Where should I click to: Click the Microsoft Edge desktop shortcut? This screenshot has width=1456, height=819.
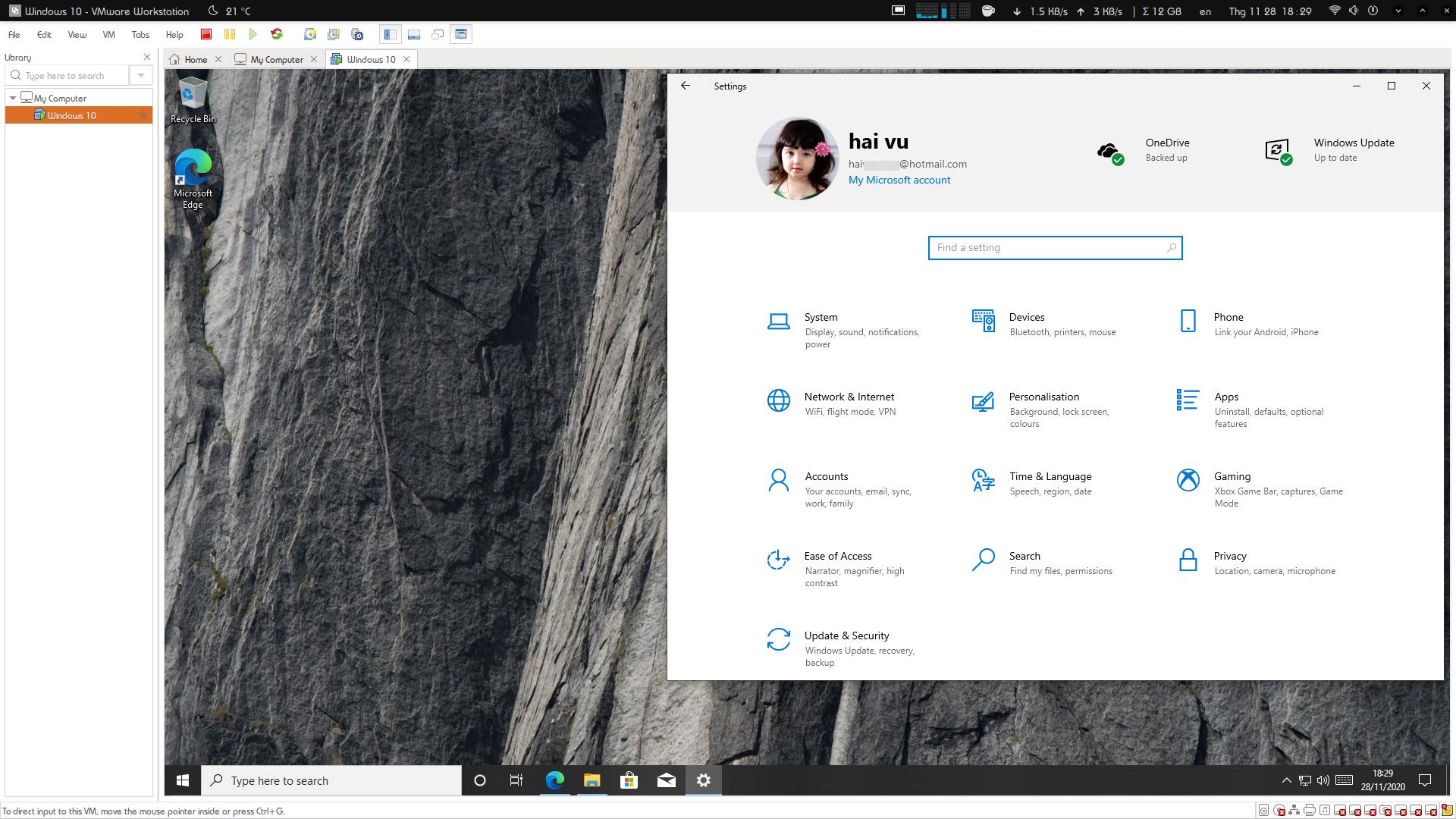click(193, 180)
